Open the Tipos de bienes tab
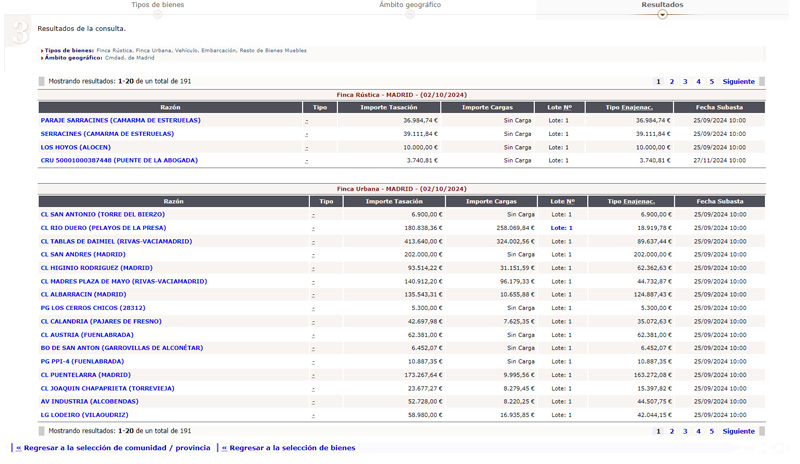Viewport: 800px width, 464px height. coord(157,5)
